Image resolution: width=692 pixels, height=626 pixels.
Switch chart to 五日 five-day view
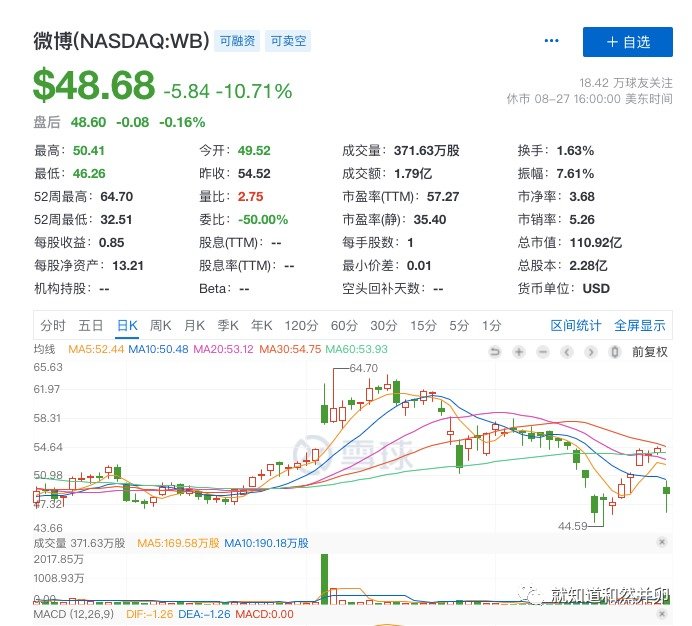tap(90, 326)
